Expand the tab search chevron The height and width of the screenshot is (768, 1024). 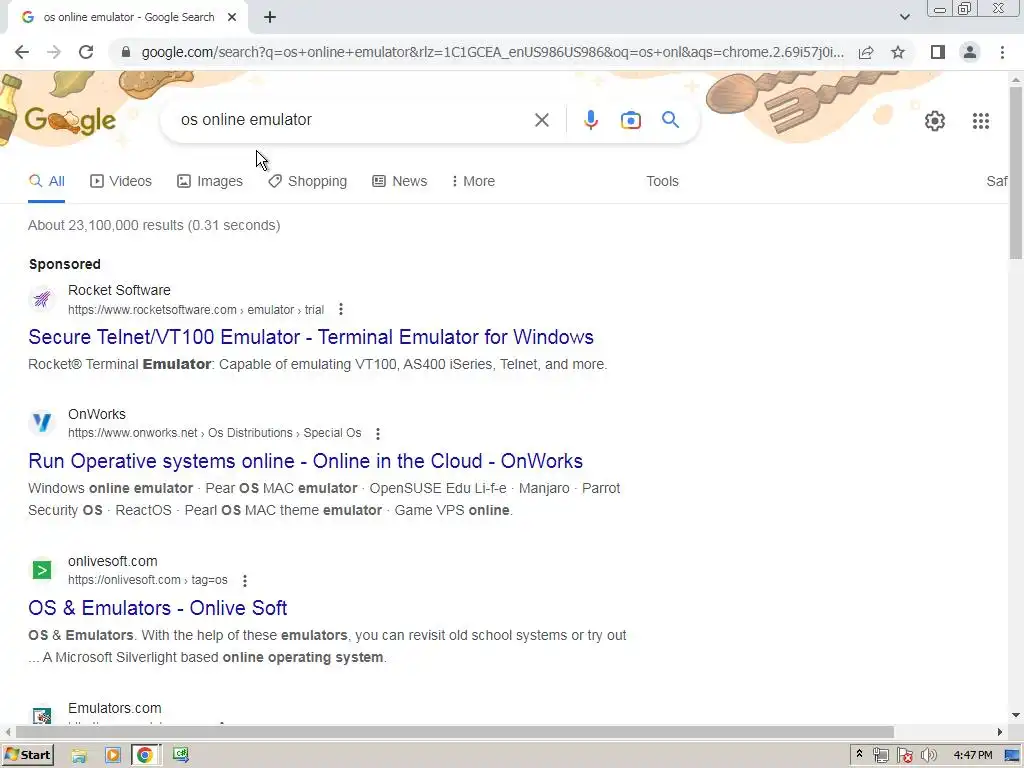point(904,18)
